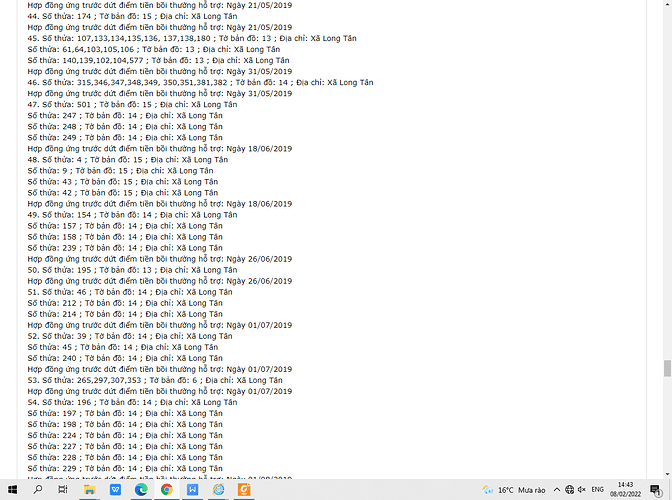Click line 'Số thửa: 42 ; Tờ bản đồ: 15'

[x=123, y=193]
